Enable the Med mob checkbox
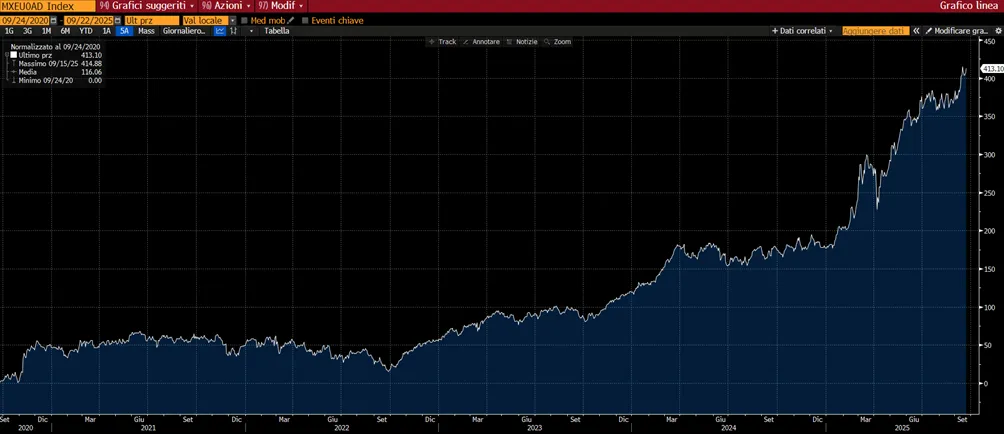 pyautogui.click(x=245, y=20)
